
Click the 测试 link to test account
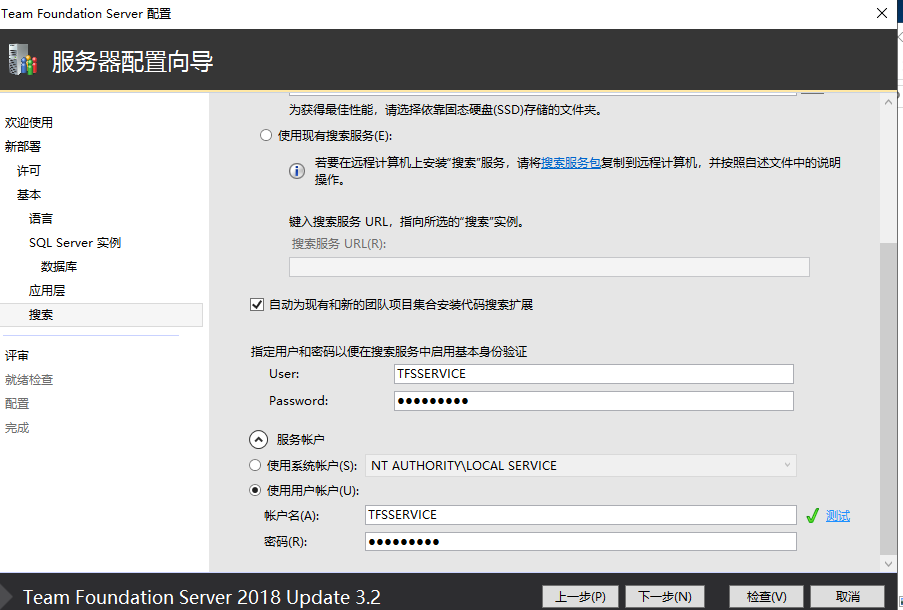pyautogui.click(x=838, y=516)
